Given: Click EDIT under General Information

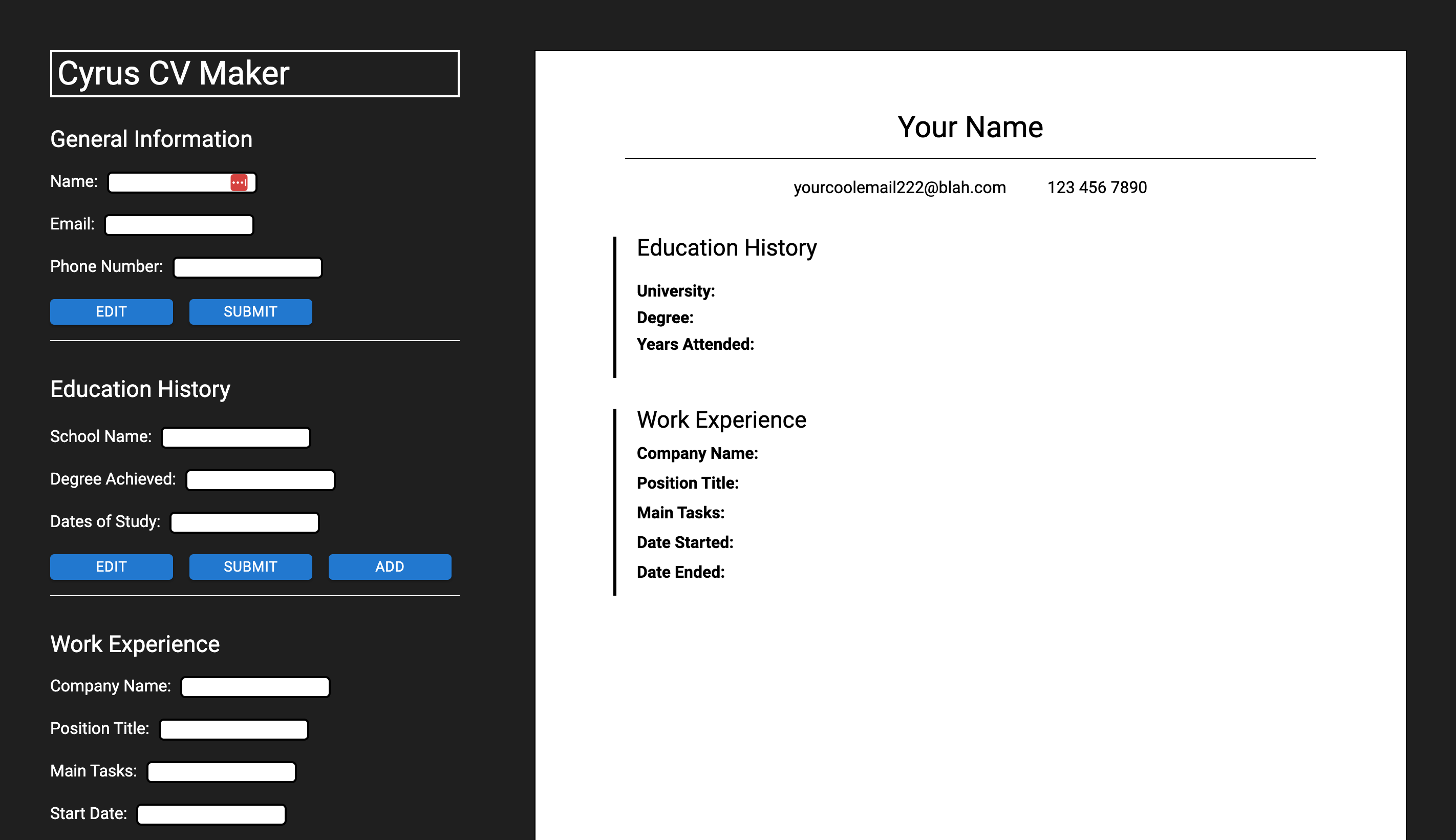Looking at the screenshot, I should point(111,311).
